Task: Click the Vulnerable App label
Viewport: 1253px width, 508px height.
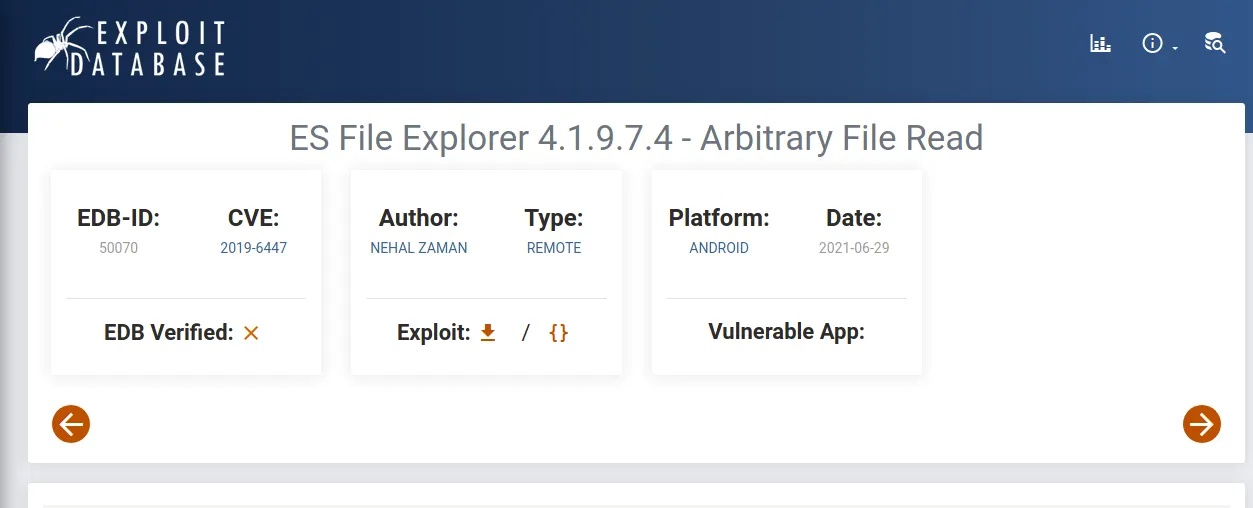Action: coord(787,332)
